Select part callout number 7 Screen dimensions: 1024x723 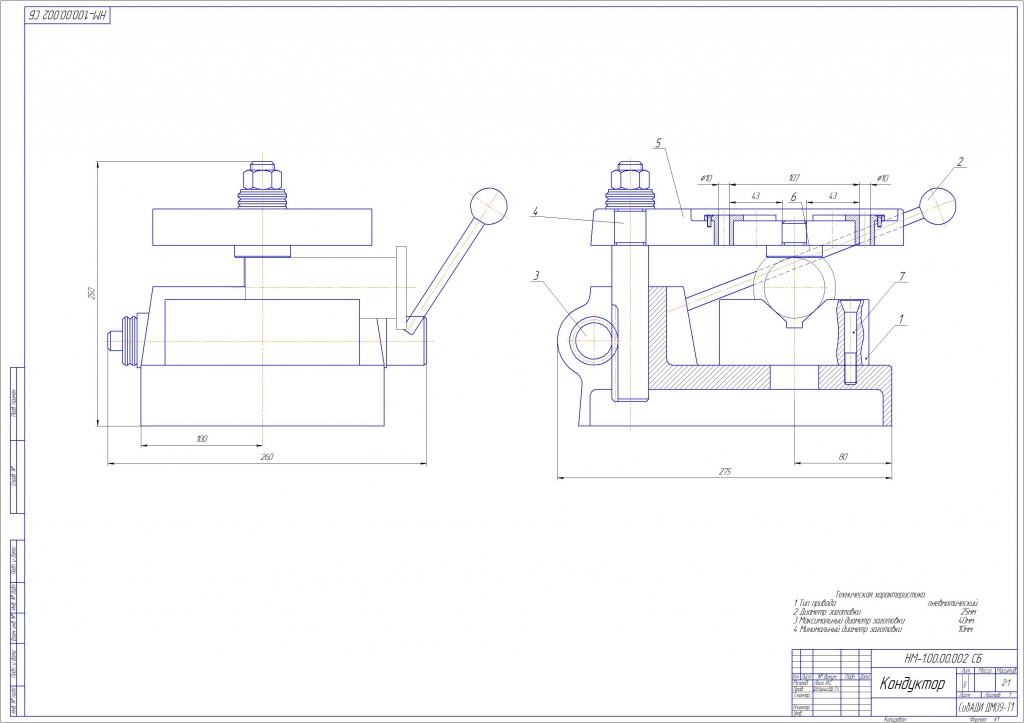coord(902,276)
